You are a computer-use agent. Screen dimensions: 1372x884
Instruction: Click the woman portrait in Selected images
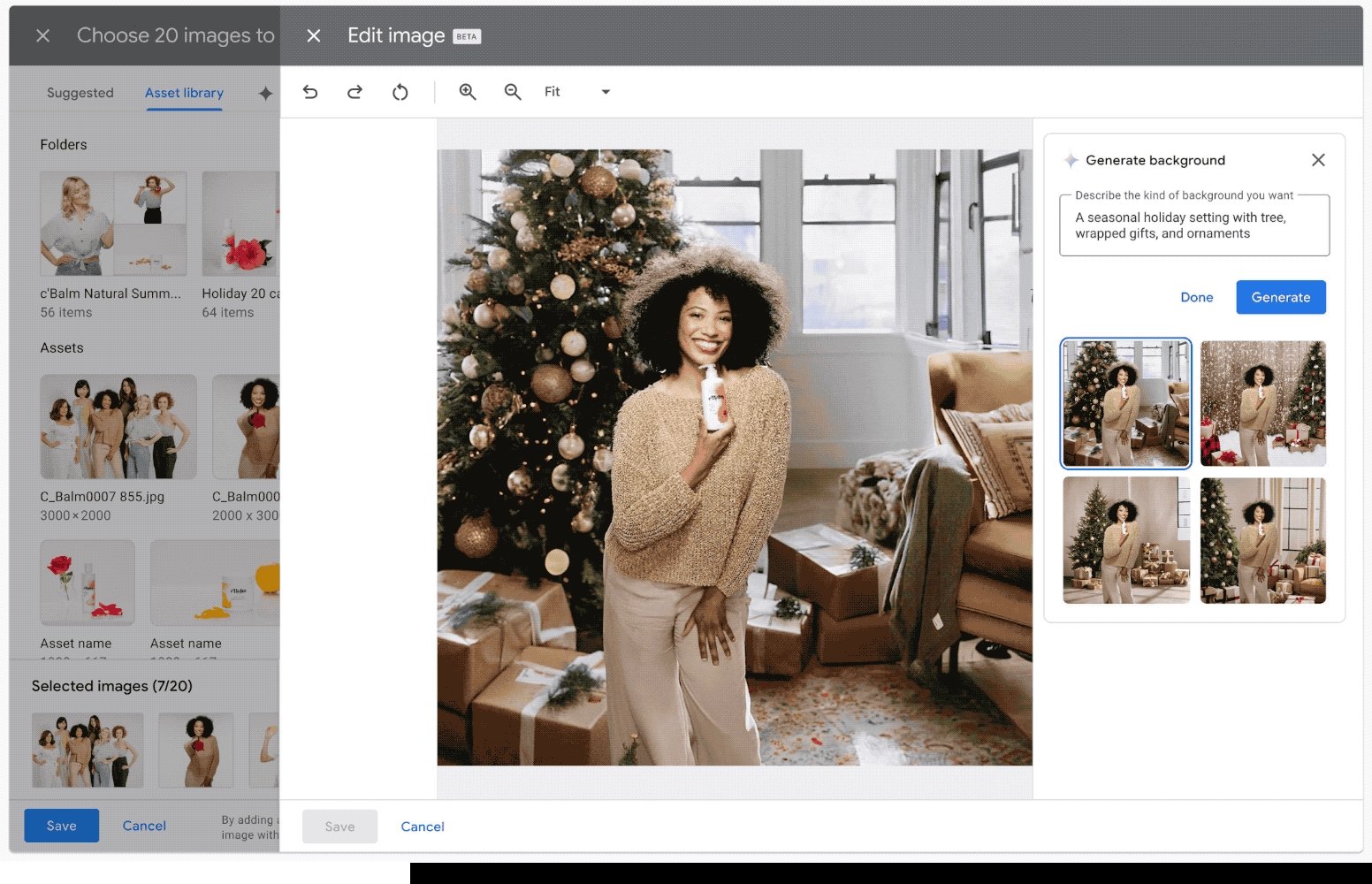pyautogui.click(x=196, y=750)
